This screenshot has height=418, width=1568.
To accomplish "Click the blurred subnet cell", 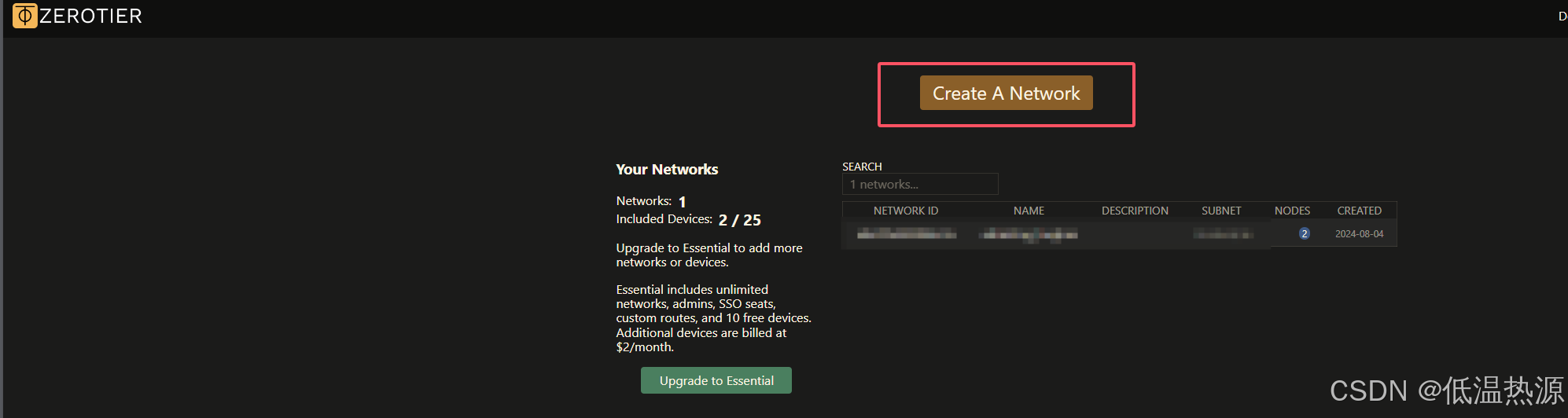I will point(1223,234).
